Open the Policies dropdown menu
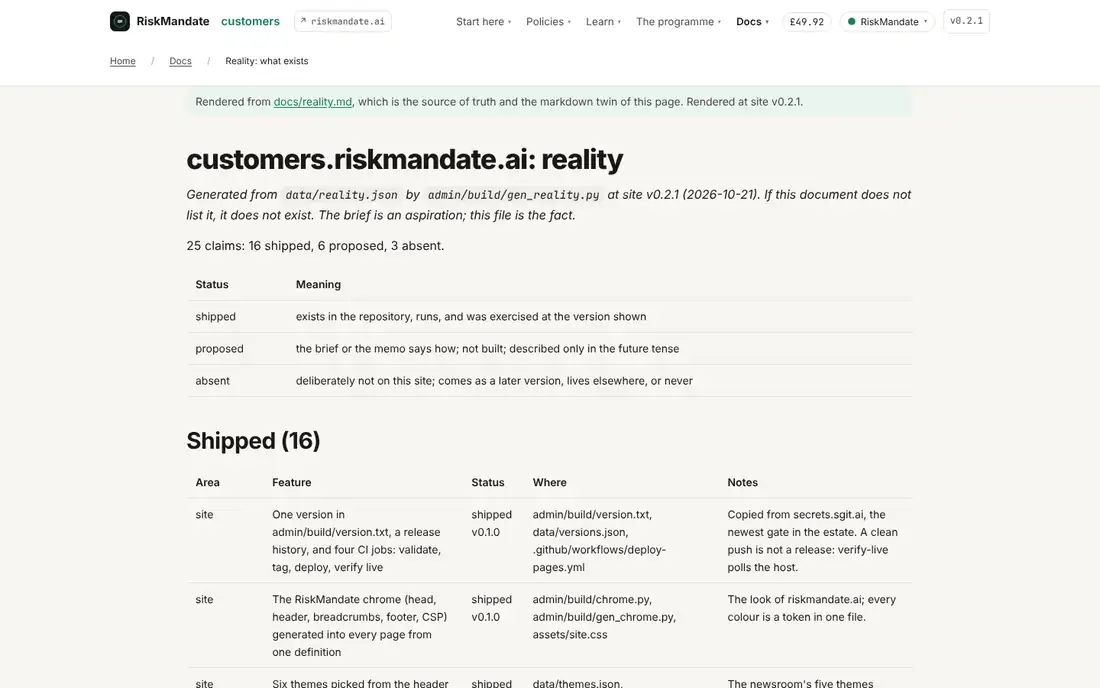Viewport: 1100px width, 688px height. [549, 22]
